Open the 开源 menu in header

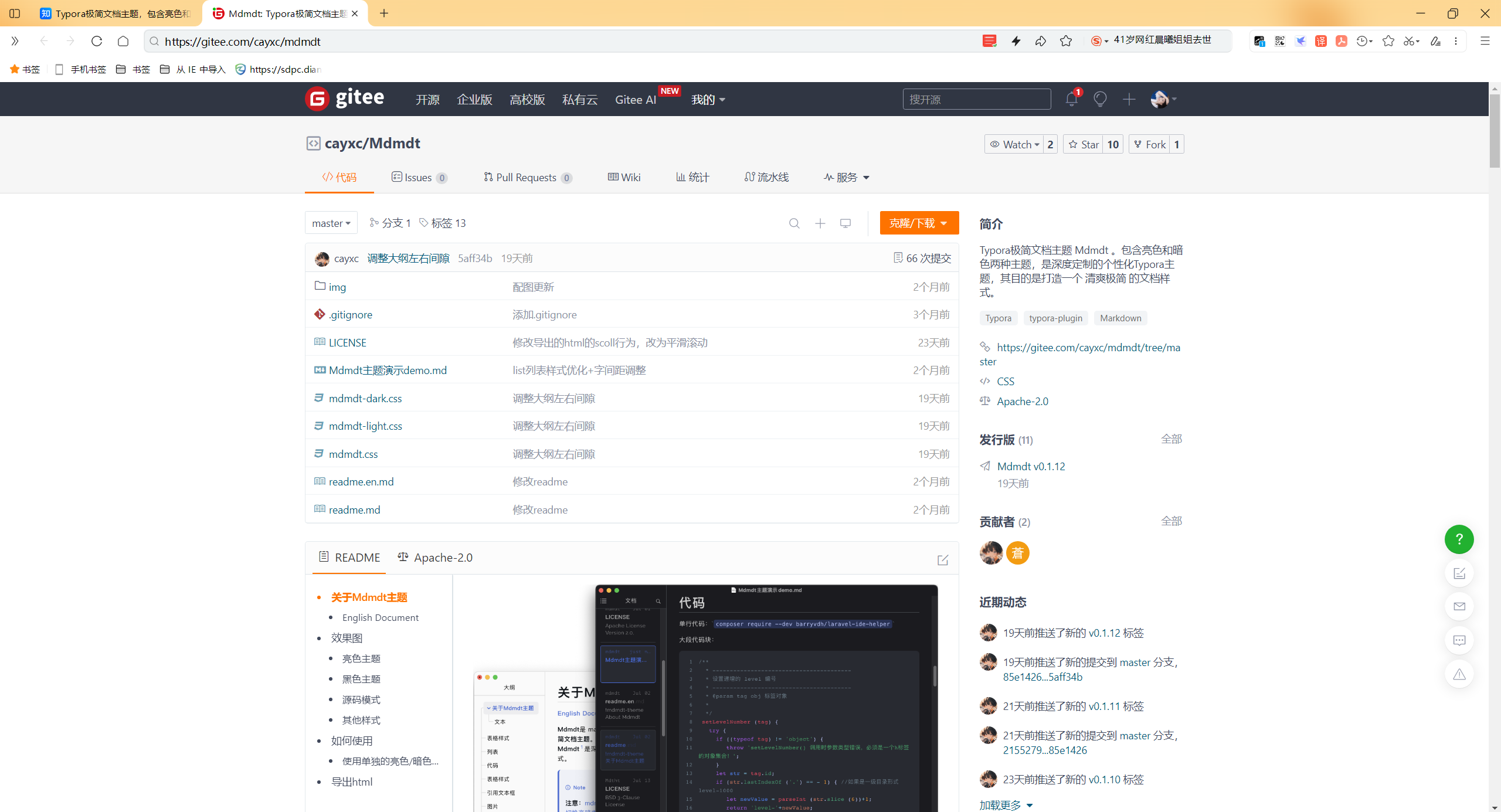(427, 100)
